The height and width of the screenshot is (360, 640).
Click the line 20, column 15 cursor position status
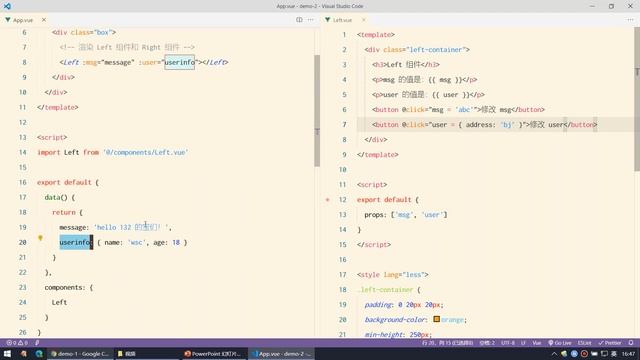(x=448, y=343)
